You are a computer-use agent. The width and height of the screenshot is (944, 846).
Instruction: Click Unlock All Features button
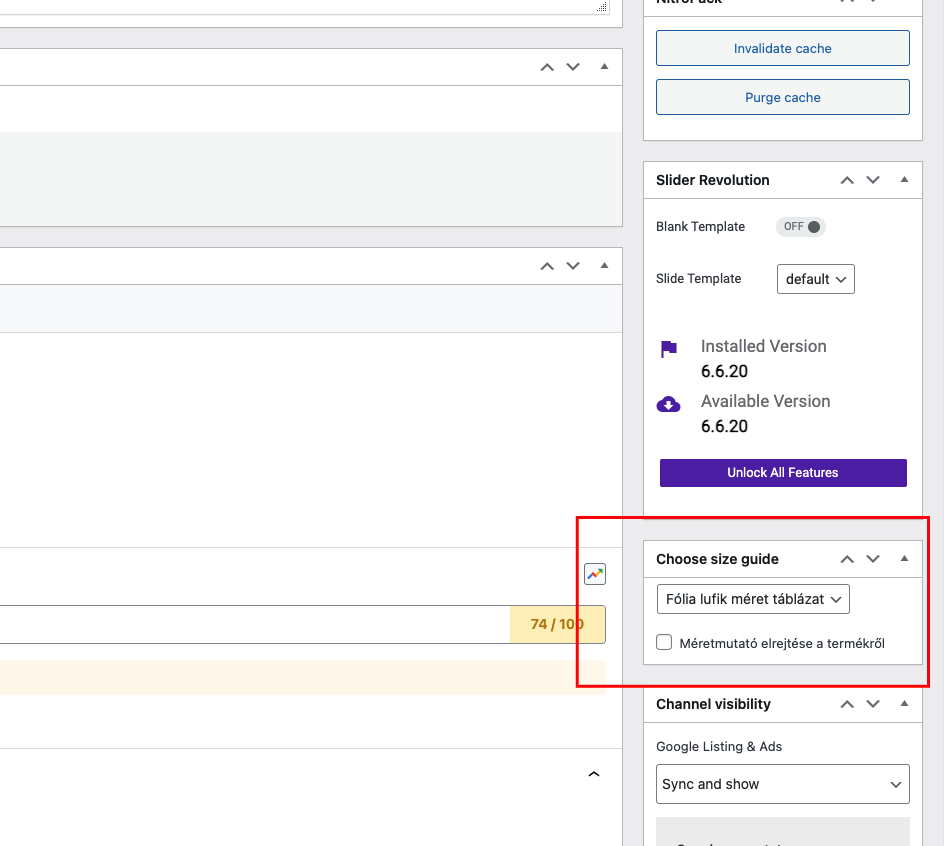[x=783, y=473]
